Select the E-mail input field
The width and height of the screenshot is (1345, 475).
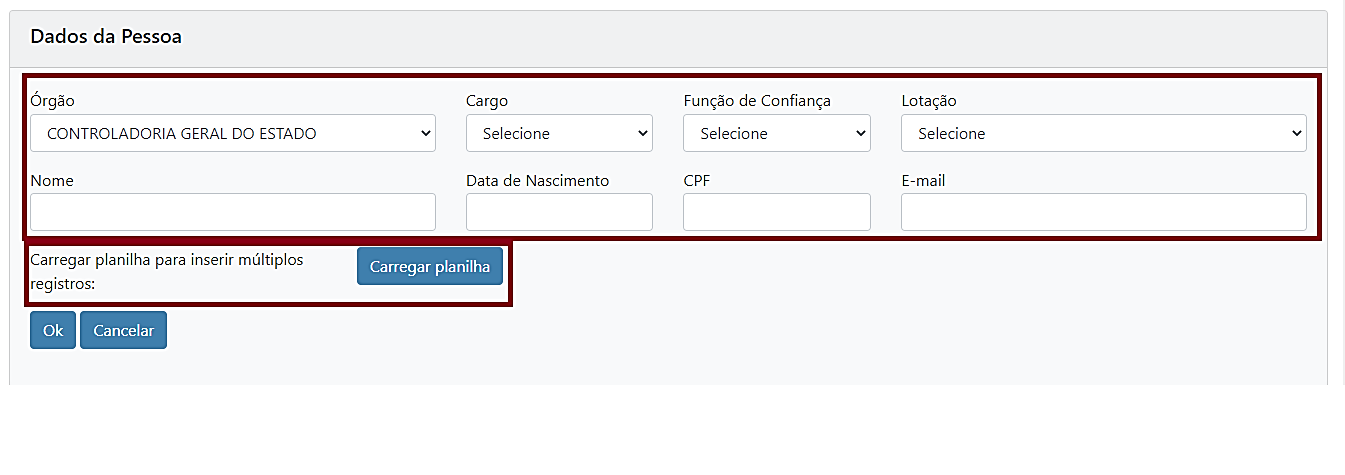coord(1103,212)
